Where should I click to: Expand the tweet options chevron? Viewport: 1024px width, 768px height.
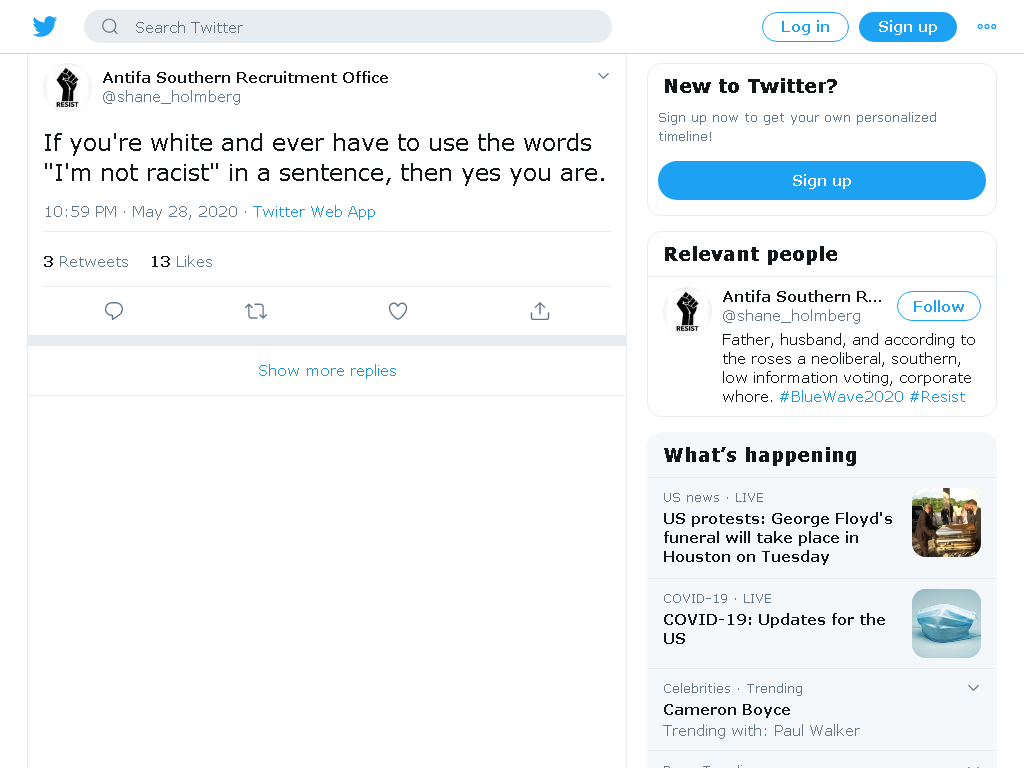pos(603,76)
